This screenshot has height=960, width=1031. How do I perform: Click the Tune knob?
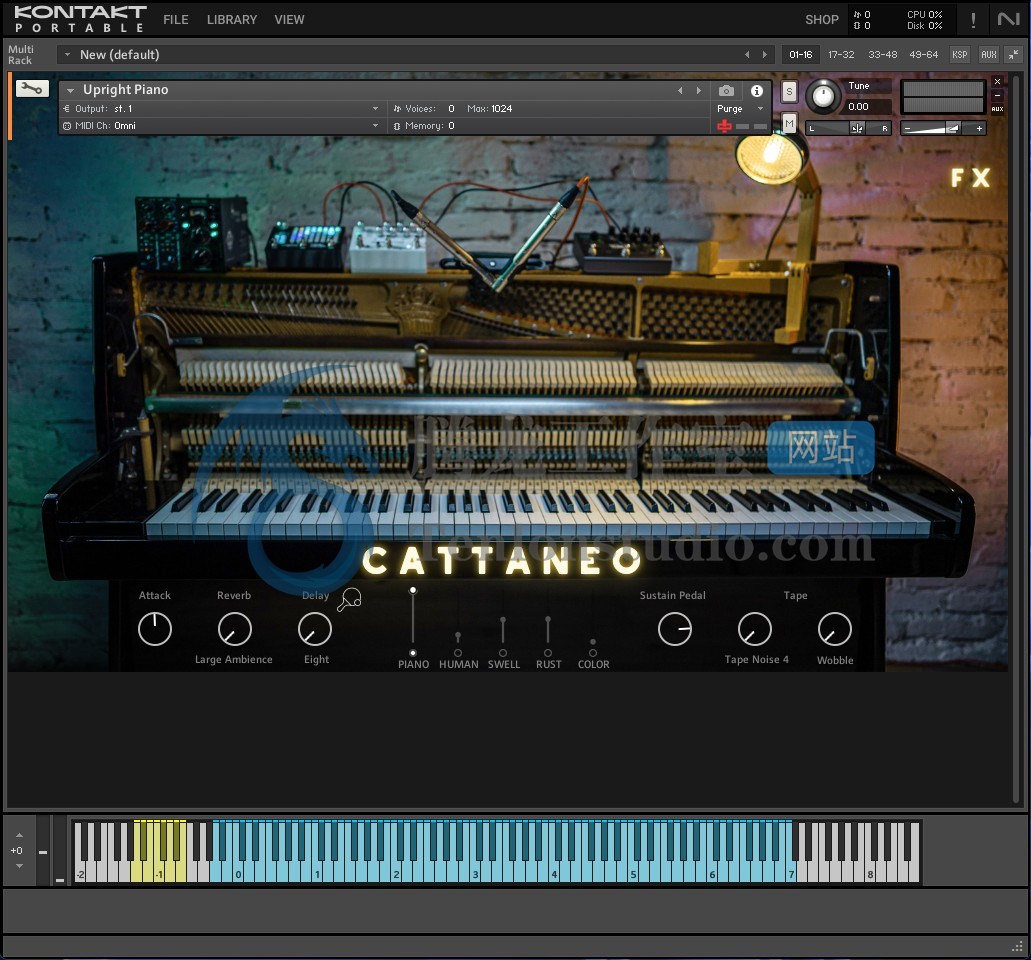[x=823, y=97]
